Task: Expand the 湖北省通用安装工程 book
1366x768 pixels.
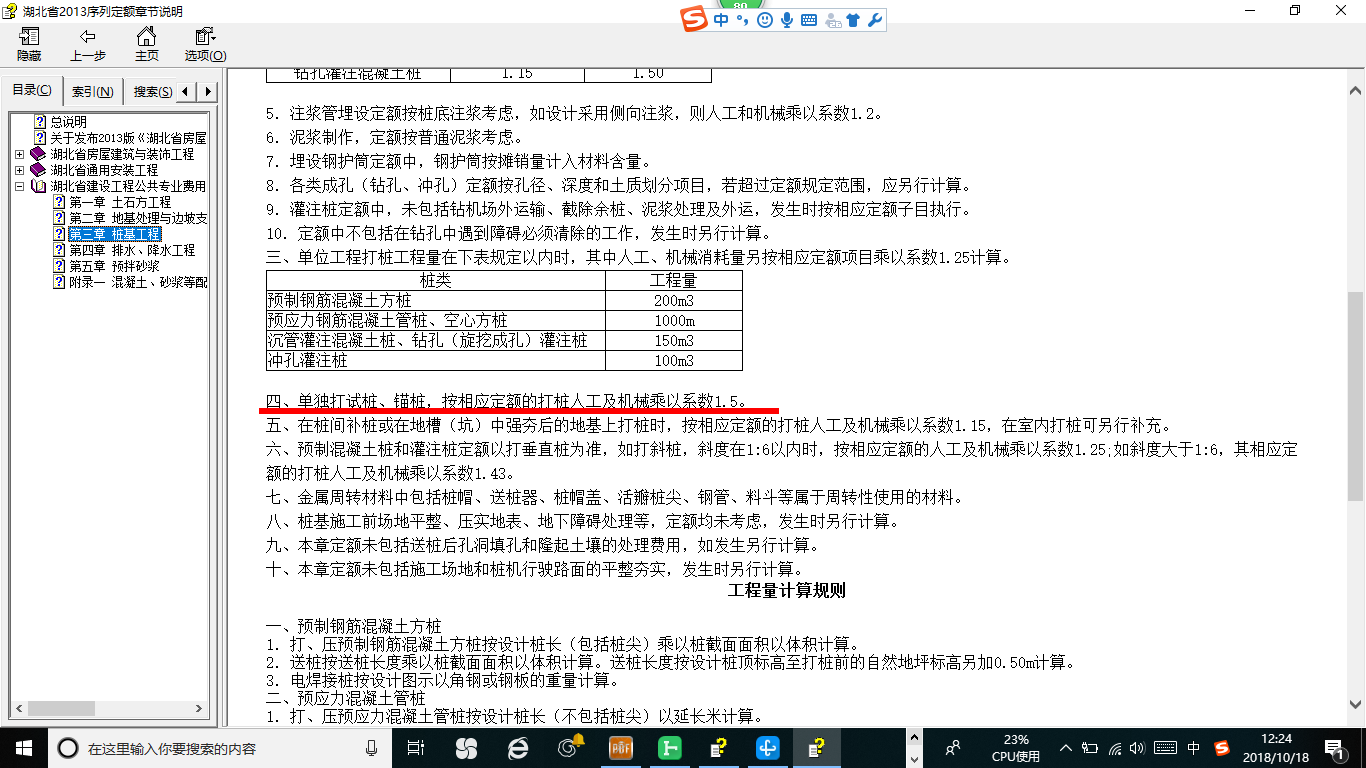Action: (20, 170)
